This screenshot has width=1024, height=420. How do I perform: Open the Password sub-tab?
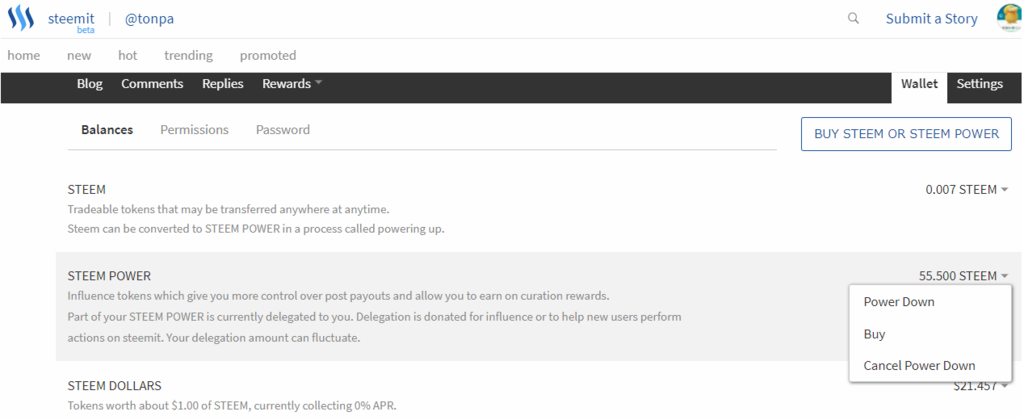point(283,130)
